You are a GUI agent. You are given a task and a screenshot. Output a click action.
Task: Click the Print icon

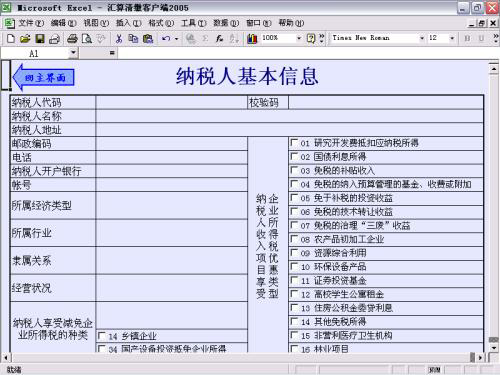pos(72,39)
